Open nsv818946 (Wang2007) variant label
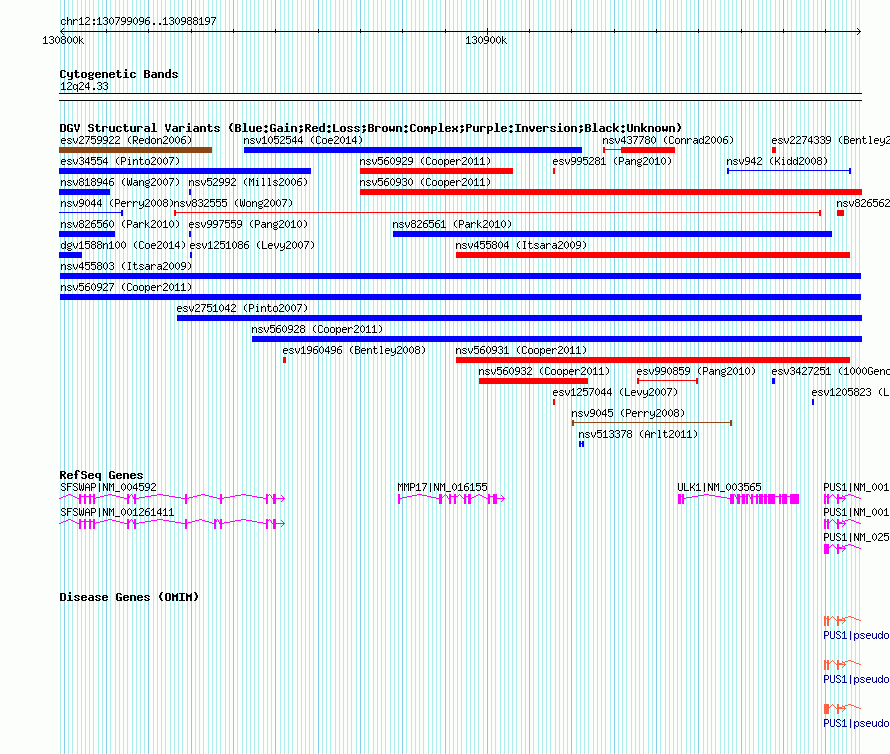The width and height of the screenshot is (890, 754). click(120, 182)
